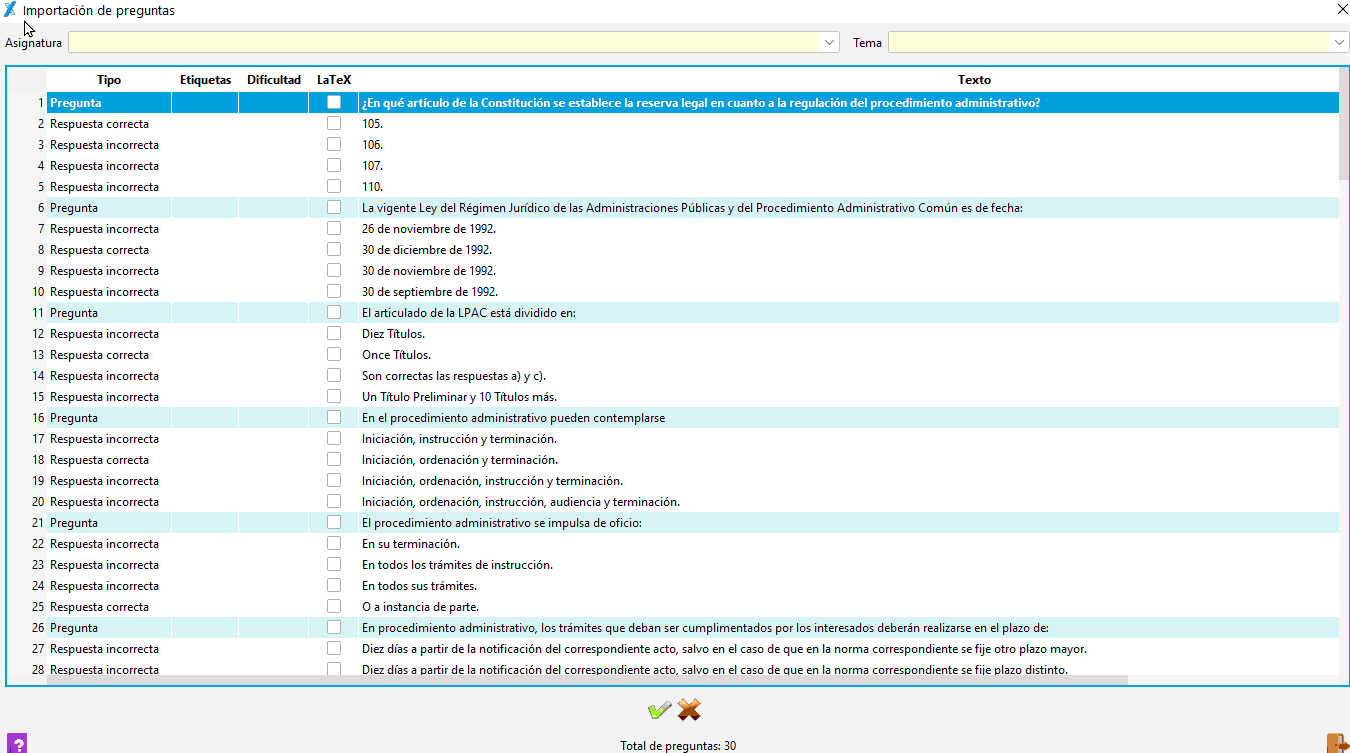This screenshot has width=1350, height=753.
Task: Tick LaTeX for row 16 Pregunta
Action: tap(334, 417)
